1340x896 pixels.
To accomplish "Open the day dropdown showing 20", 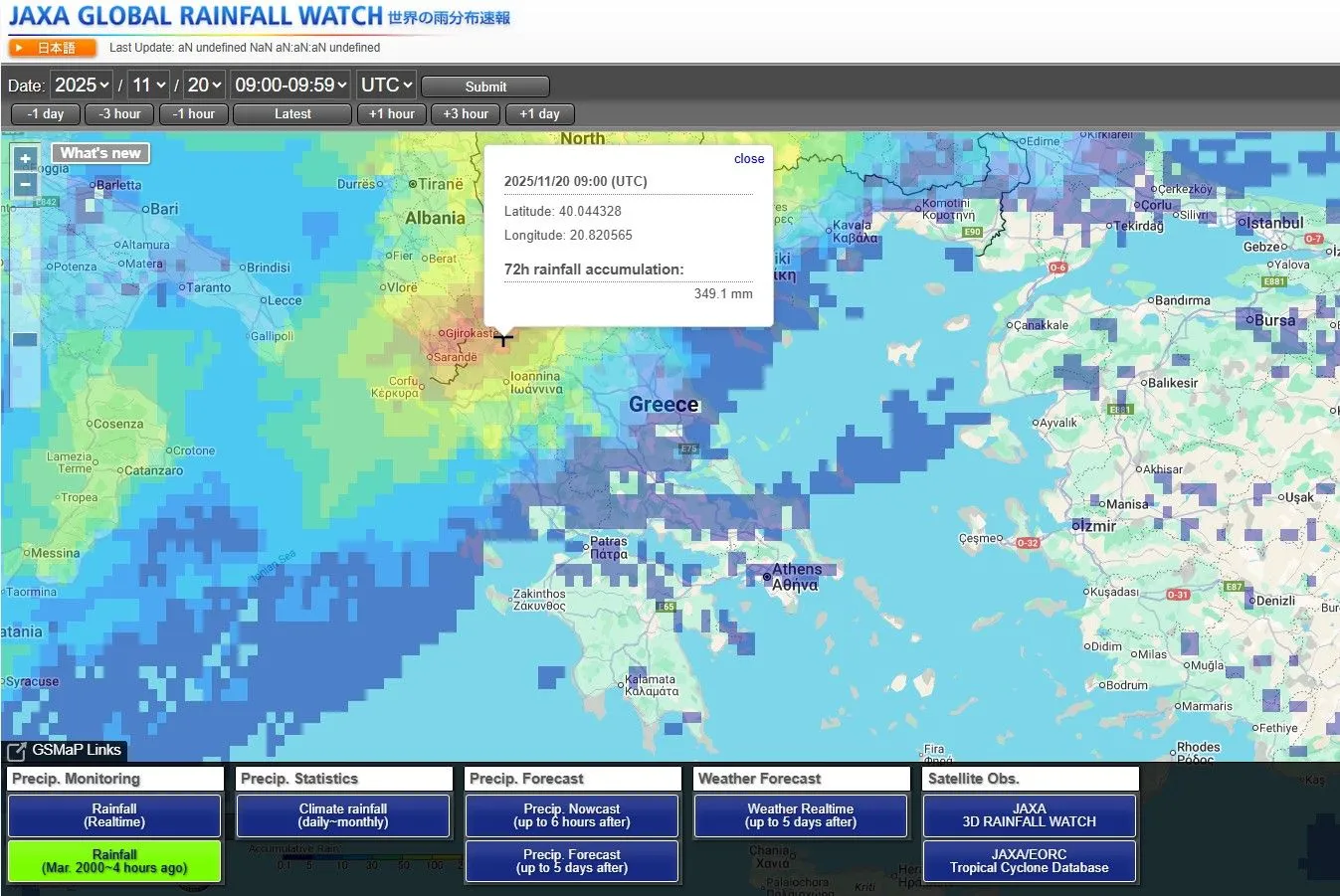I will tap(205, 86).
